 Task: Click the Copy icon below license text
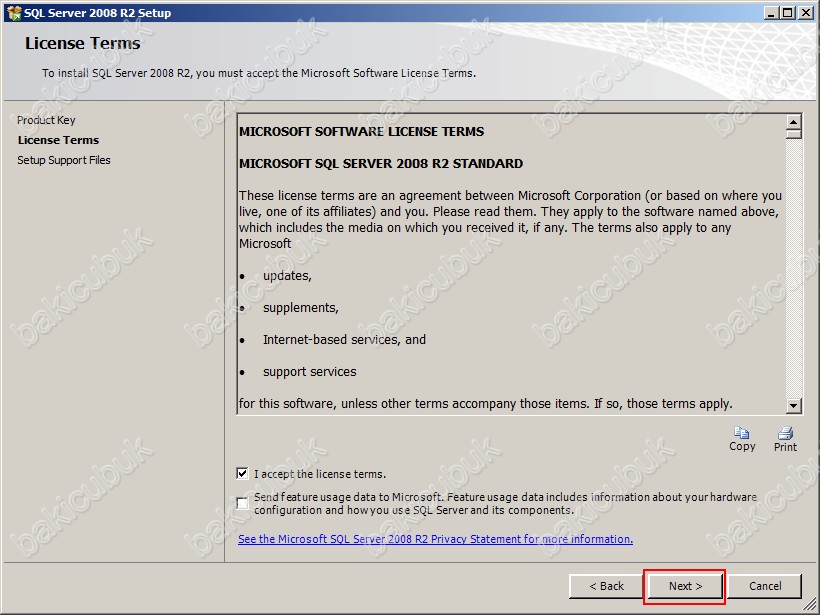coord(742,434)
